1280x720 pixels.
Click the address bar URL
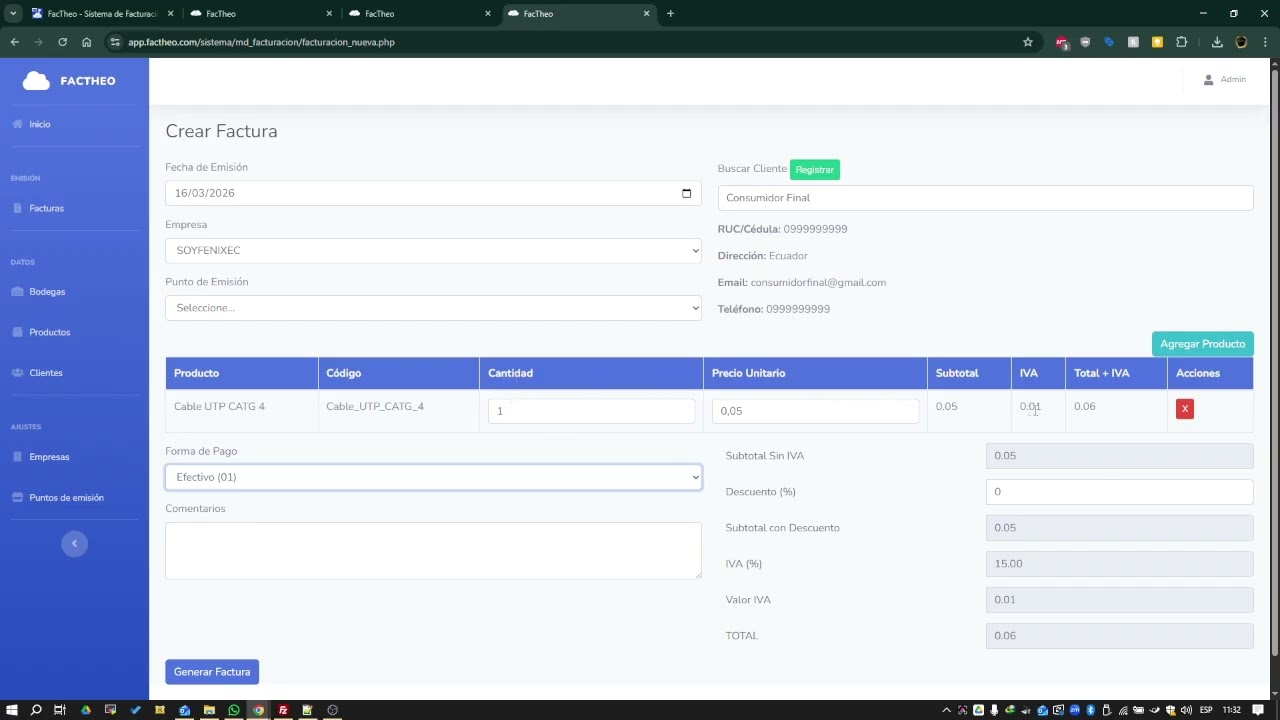(x=261, y=42)
